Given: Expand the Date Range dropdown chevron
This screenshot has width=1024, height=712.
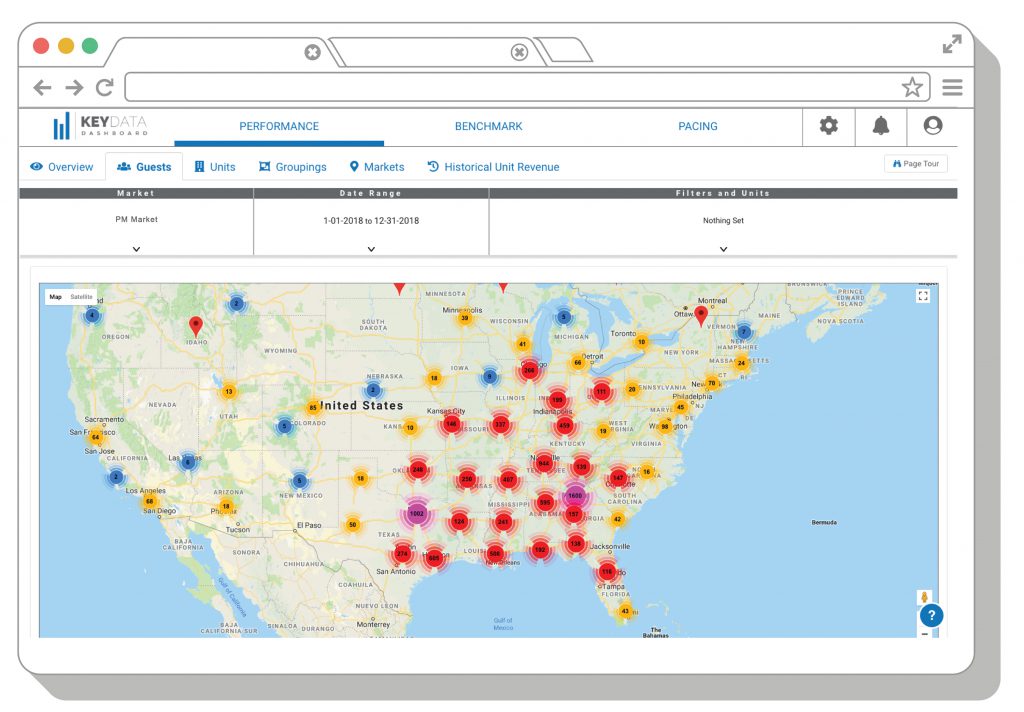Looking at the screenshot, I should pos(371,249).
